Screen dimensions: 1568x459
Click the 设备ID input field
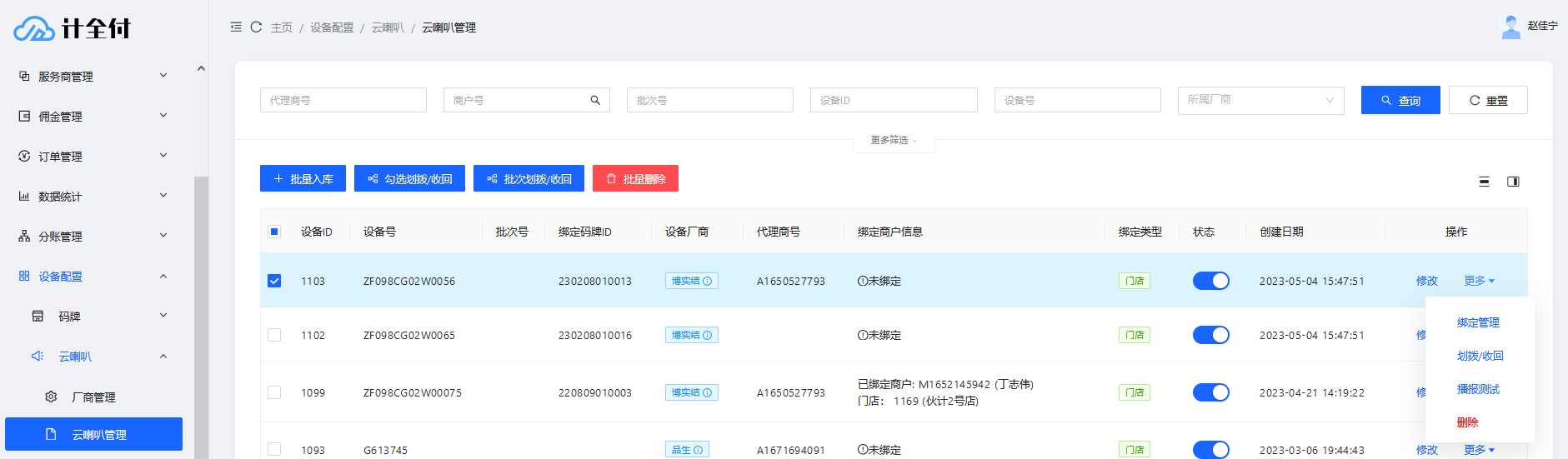tap(893, 100)
